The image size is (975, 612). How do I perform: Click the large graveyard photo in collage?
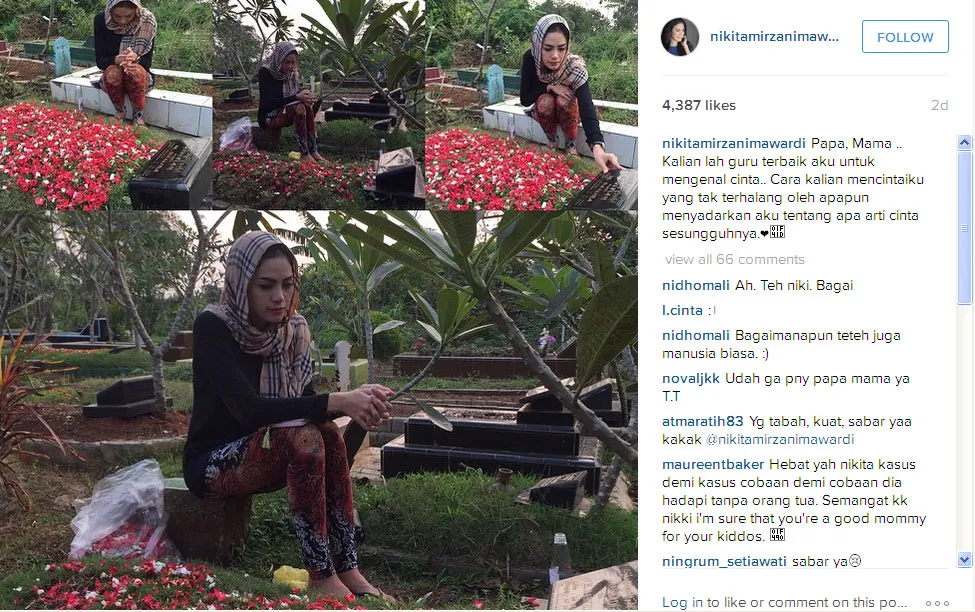[318, 410]
